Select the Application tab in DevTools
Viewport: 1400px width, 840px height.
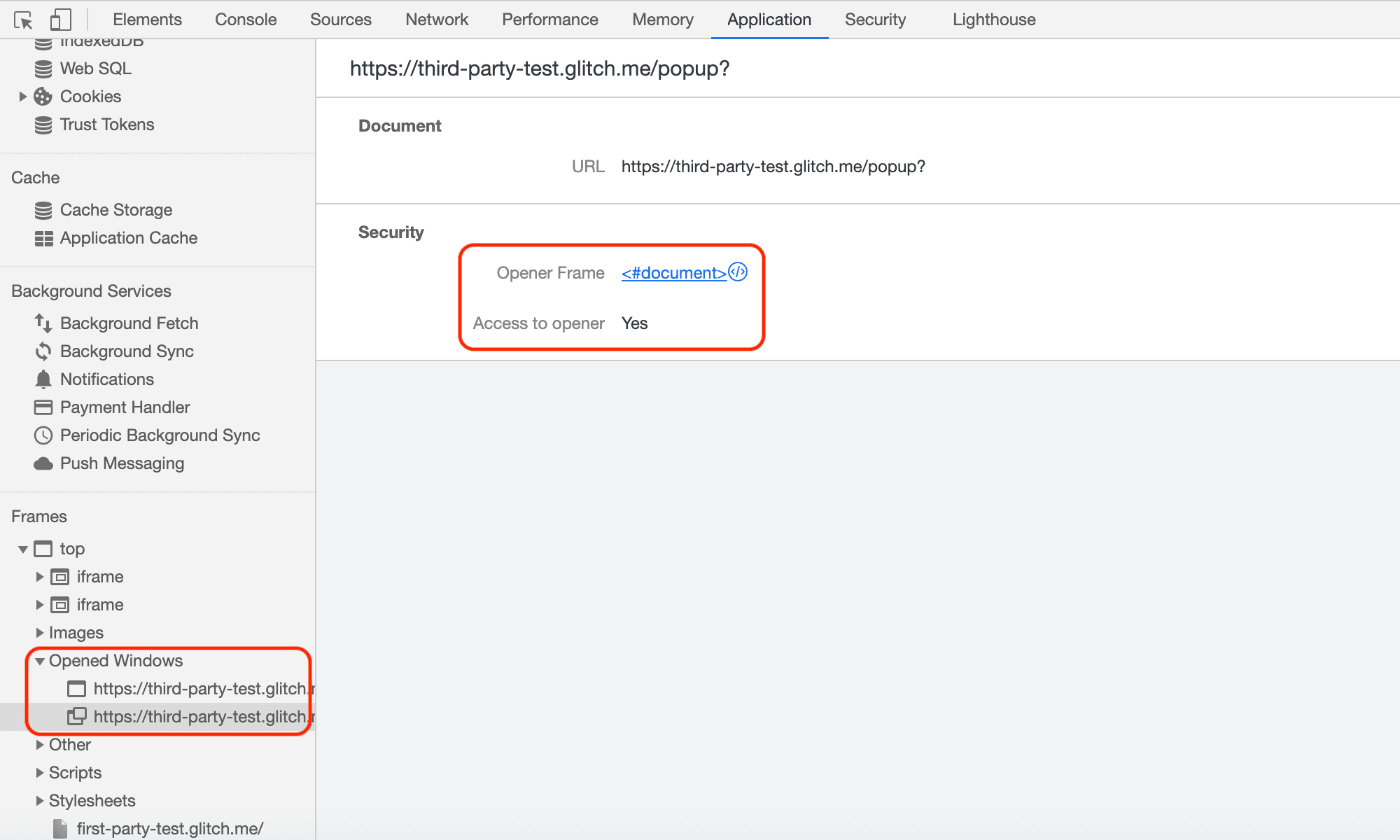coord(768,18)
